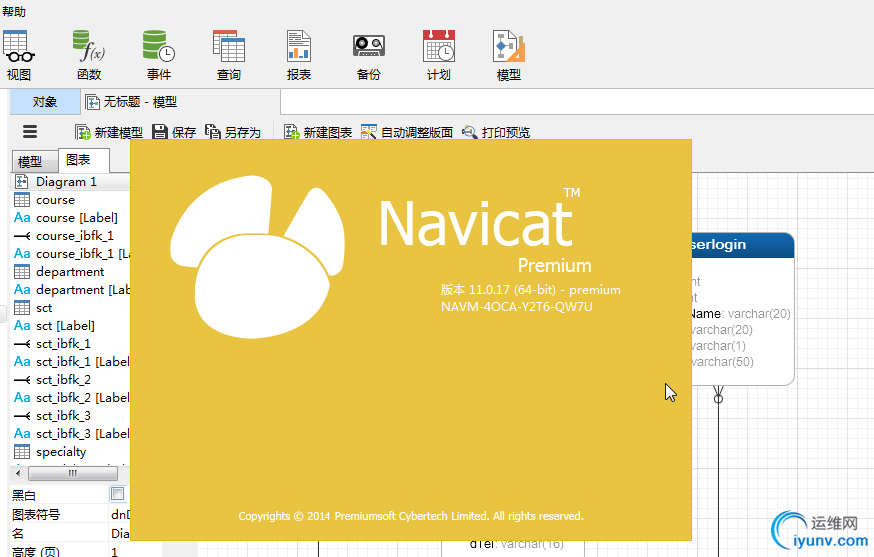Click 自动调整版面 auto layout button
This screenshot has width=874, height=557.
(407, 132)
